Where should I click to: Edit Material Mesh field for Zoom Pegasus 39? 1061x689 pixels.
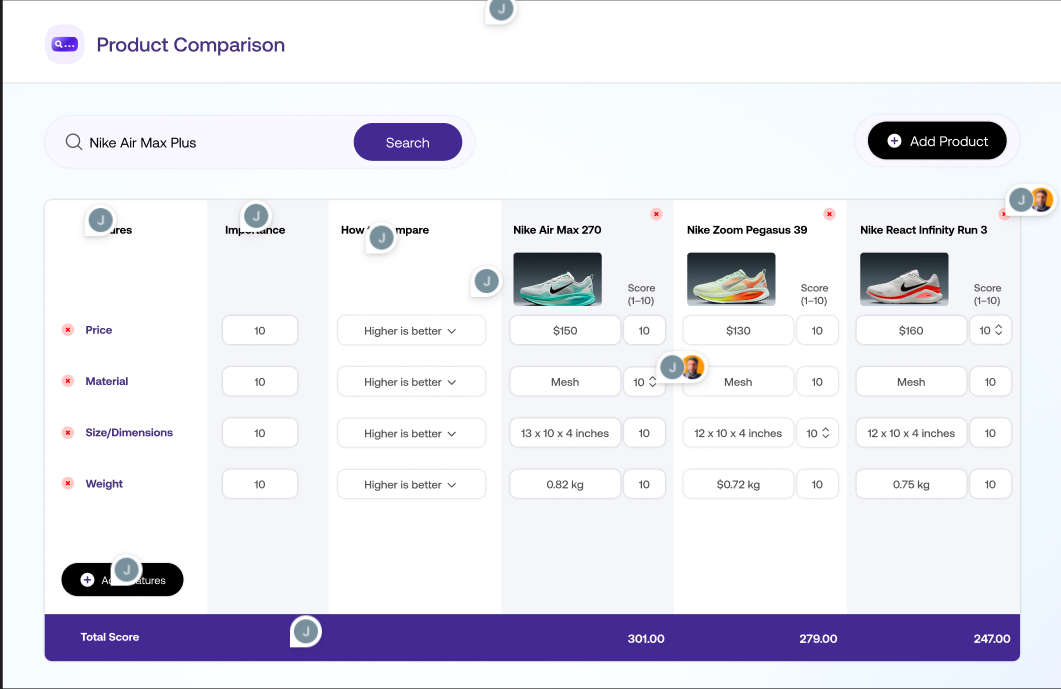point(738,382)
